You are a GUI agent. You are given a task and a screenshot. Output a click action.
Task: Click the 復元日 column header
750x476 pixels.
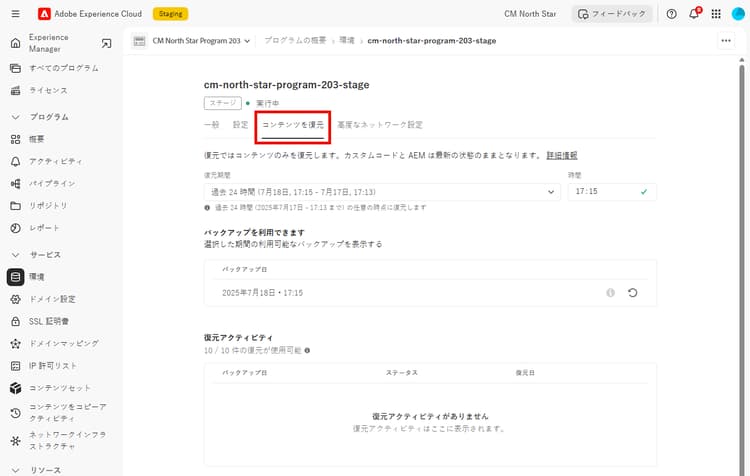[x=525, y=373]
